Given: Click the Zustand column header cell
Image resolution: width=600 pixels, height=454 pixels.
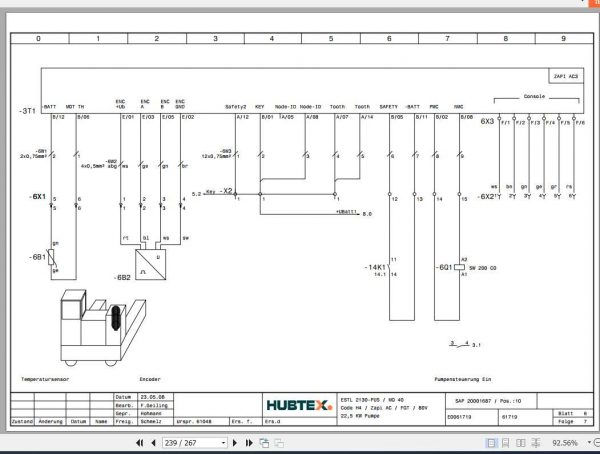Looking at the screenshot, I should 22,421.
